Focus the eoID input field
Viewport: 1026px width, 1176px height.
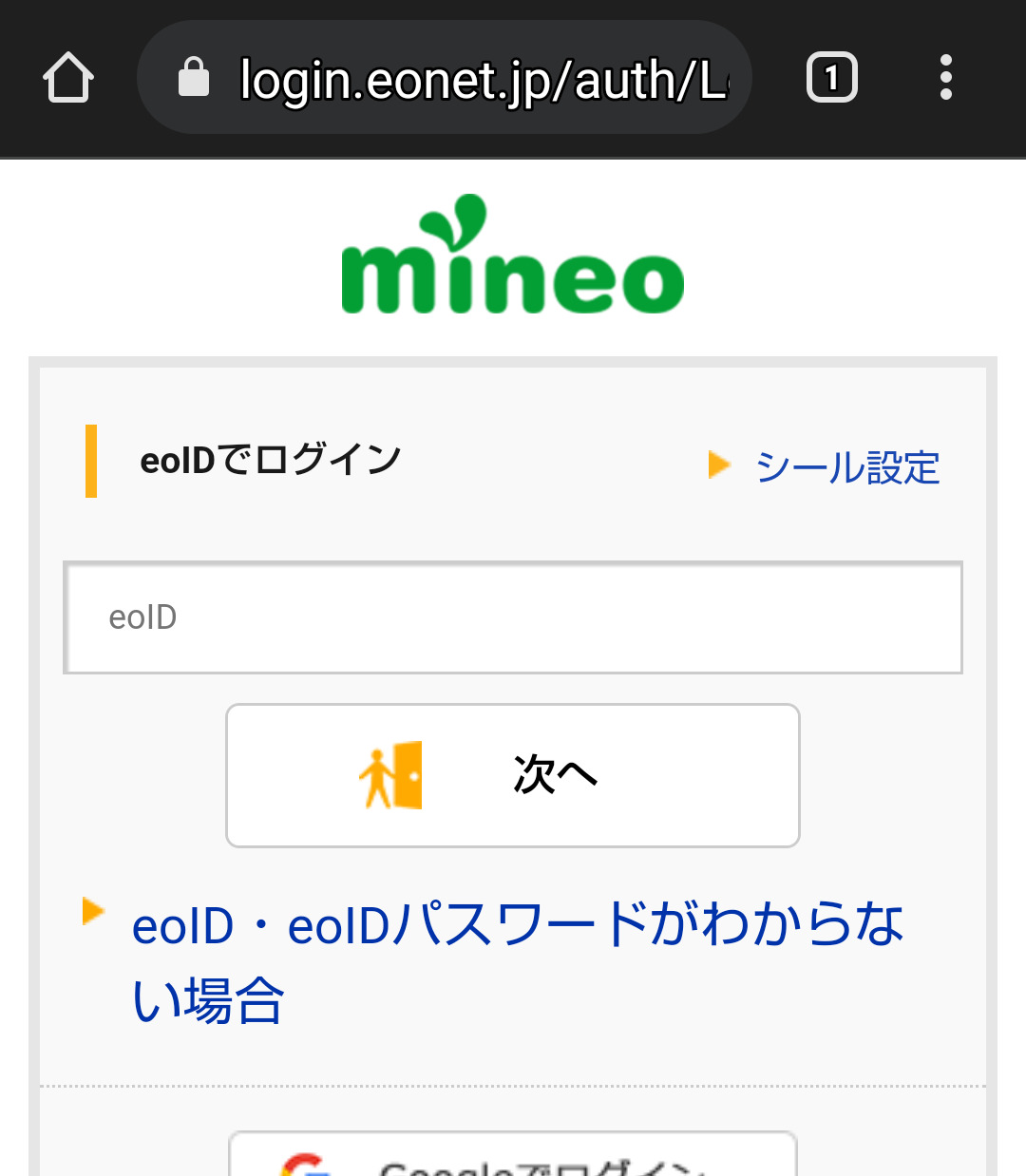(x=513, y=617)
